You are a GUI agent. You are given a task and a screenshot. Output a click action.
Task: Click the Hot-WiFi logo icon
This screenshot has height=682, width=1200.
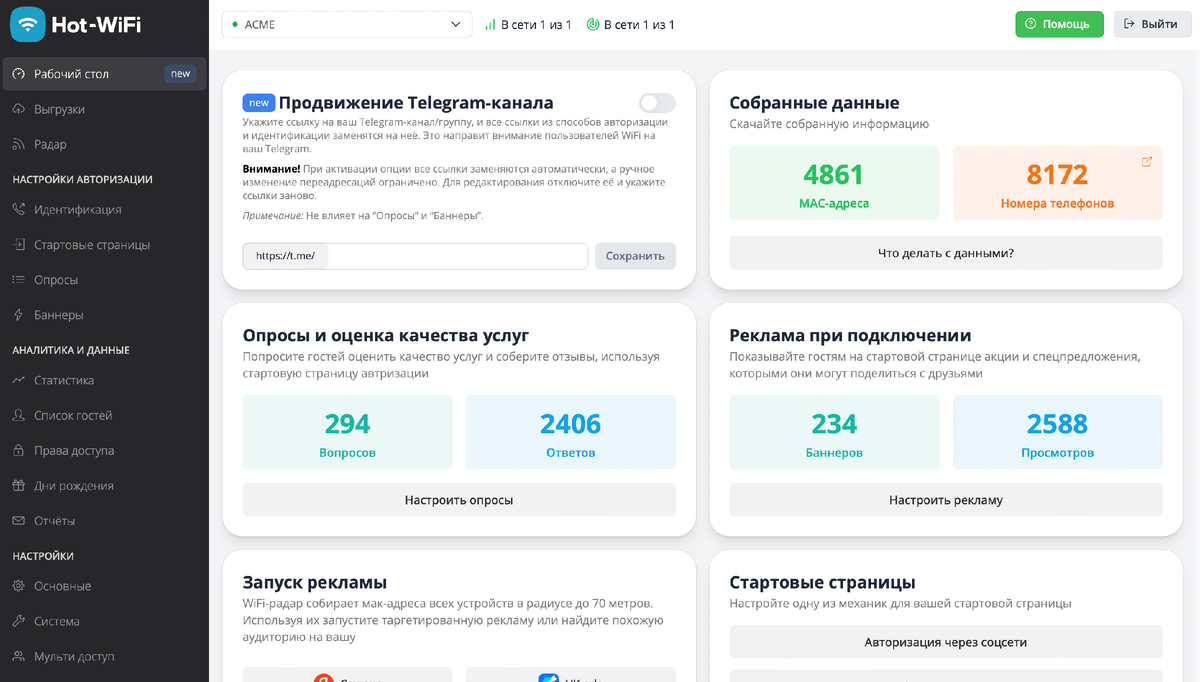(x=26, y=23)
